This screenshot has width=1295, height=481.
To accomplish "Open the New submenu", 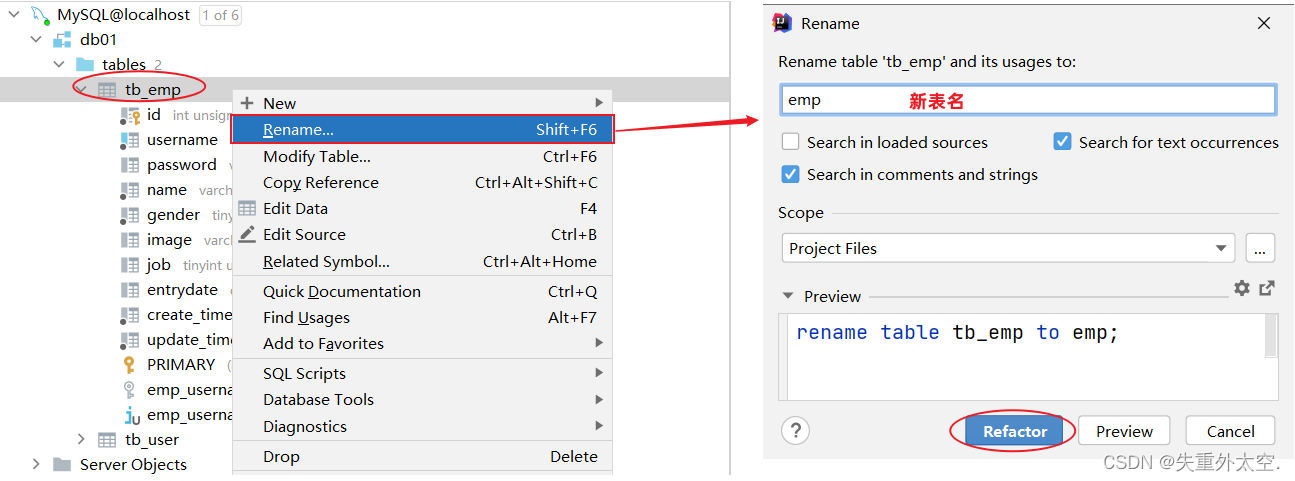I will click(x=422, y=103).
